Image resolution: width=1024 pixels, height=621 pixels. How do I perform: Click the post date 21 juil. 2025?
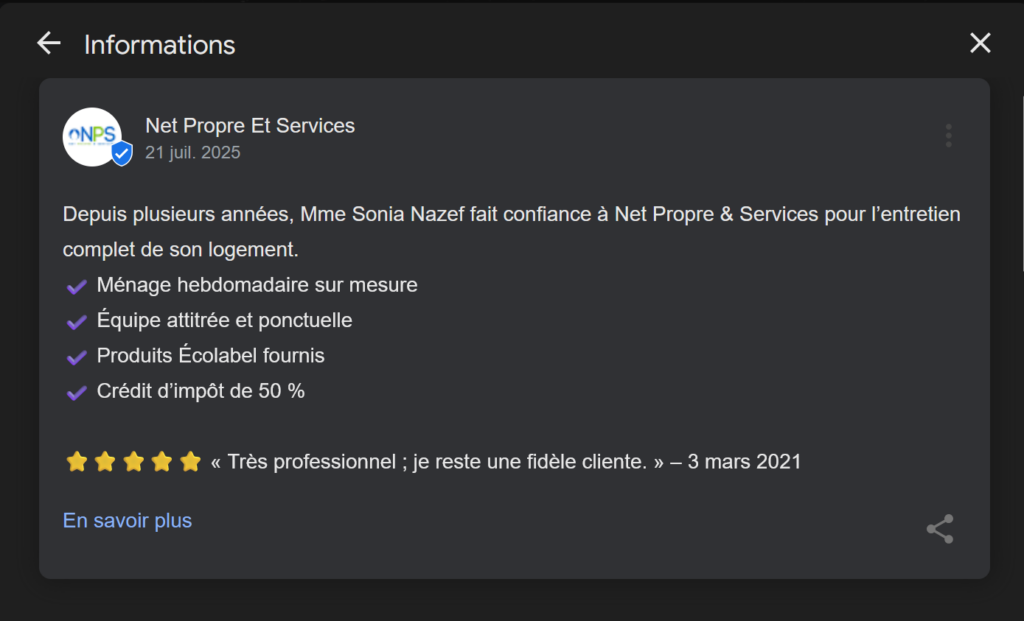click(193, 152)
